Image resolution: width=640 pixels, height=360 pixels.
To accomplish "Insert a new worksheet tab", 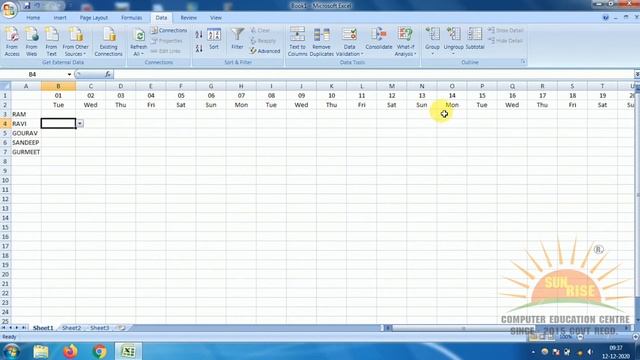I will pyautogui.click(x=121, y=328).
